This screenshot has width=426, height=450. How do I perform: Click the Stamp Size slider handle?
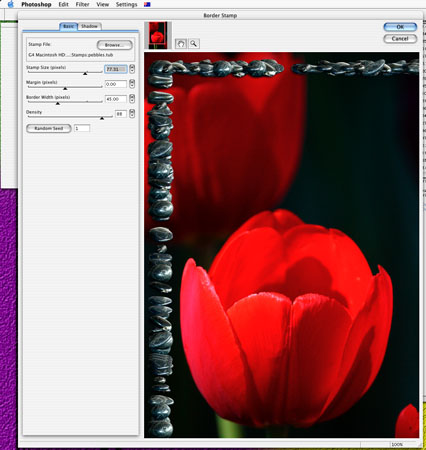(x=85, y=73)
